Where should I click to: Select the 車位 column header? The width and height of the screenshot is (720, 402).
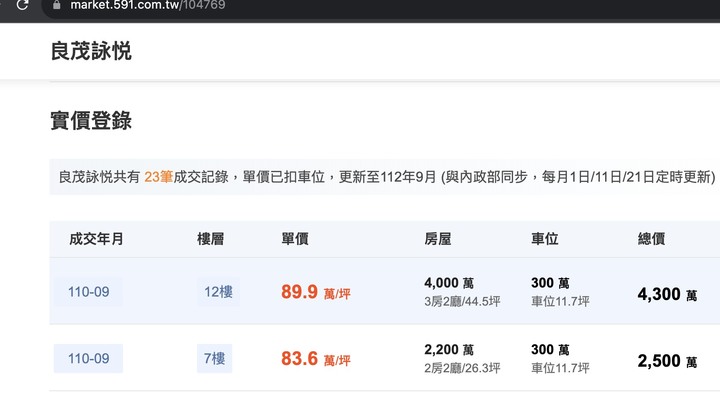click(545, 239)
